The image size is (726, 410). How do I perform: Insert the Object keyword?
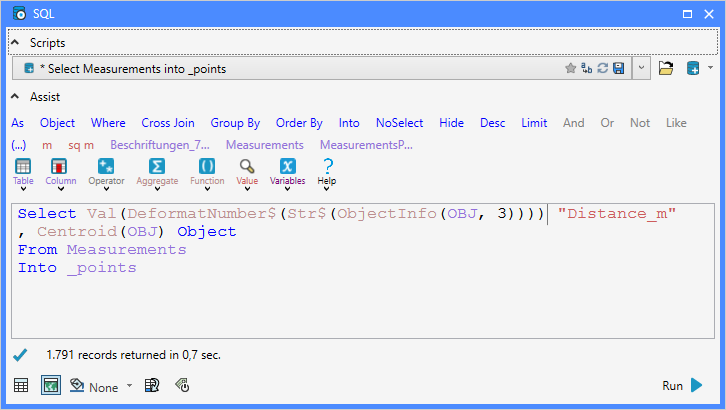pos(57,123)
